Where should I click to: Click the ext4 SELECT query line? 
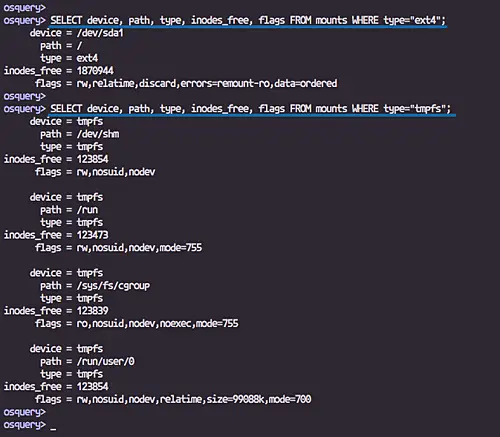tap(248, 20)
